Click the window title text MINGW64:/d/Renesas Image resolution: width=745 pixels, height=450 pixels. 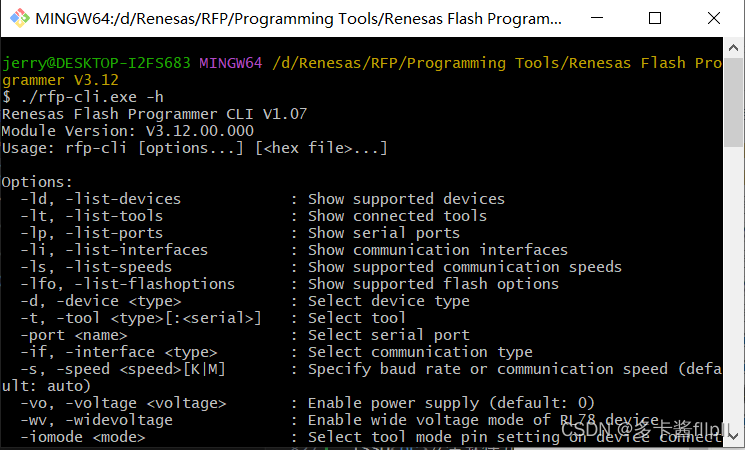click(298, 19)
